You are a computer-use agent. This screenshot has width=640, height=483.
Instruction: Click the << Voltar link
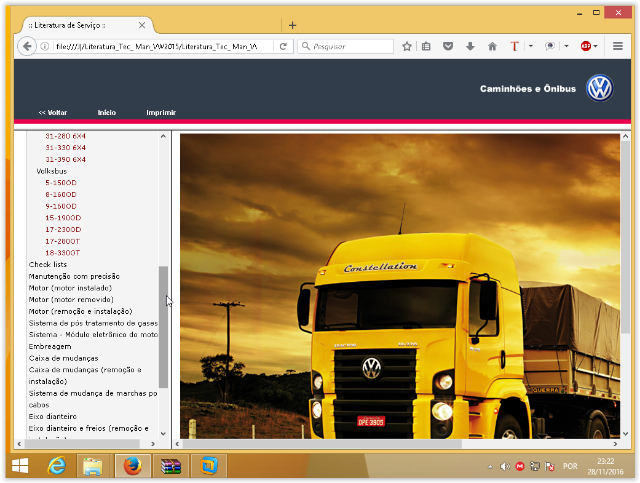pyautogui.click(x=53, y=112)
